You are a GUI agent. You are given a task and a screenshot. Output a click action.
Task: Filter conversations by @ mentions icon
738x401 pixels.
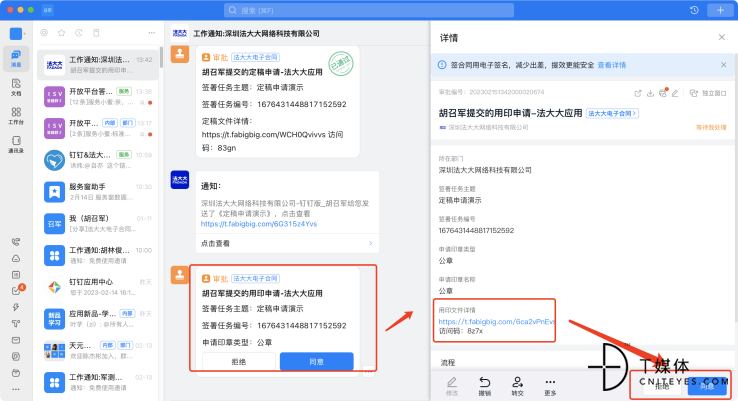pyautogui.click(x=44, y=32)
